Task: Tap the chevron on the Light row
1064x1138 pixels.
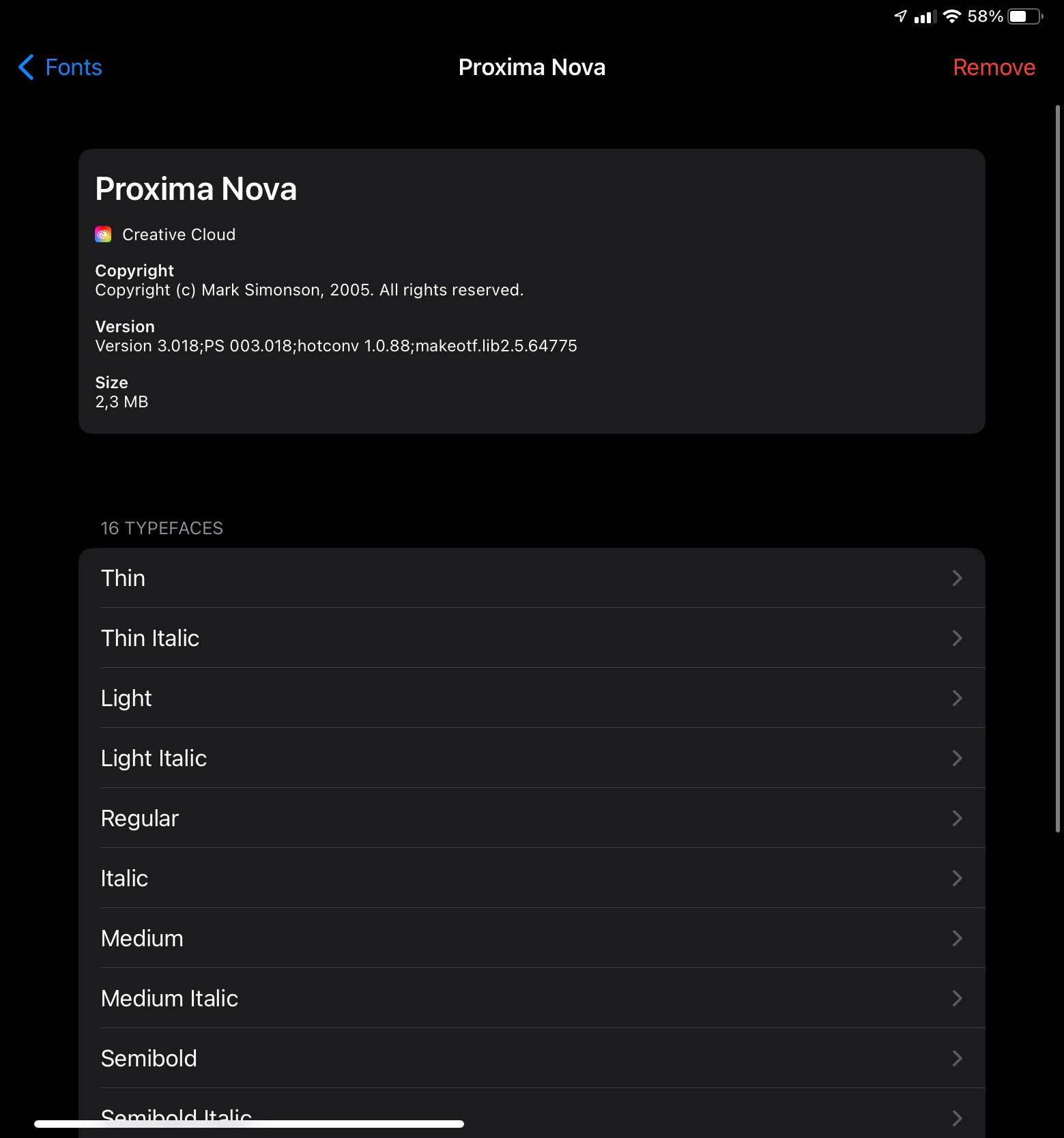Action: 957,698
